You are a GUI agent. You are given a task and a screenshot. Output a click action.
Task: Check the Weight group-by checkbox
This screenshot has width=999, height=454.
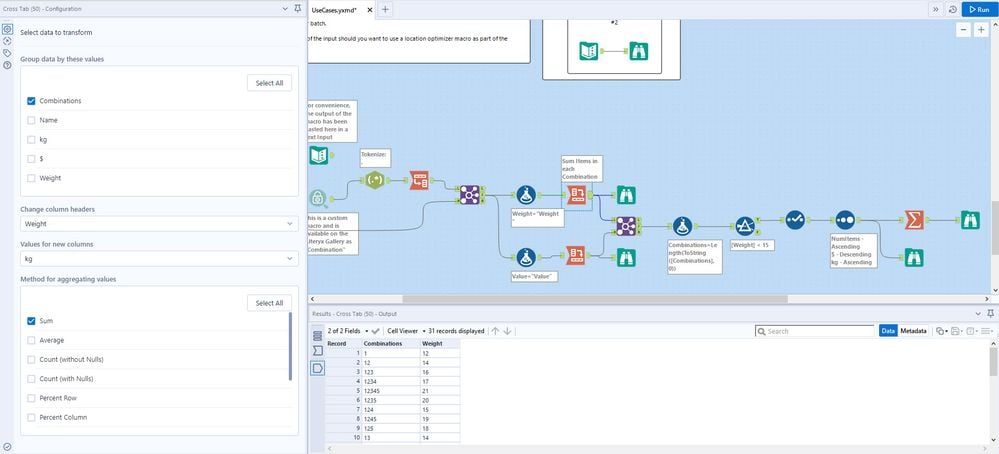coord(31,178)
